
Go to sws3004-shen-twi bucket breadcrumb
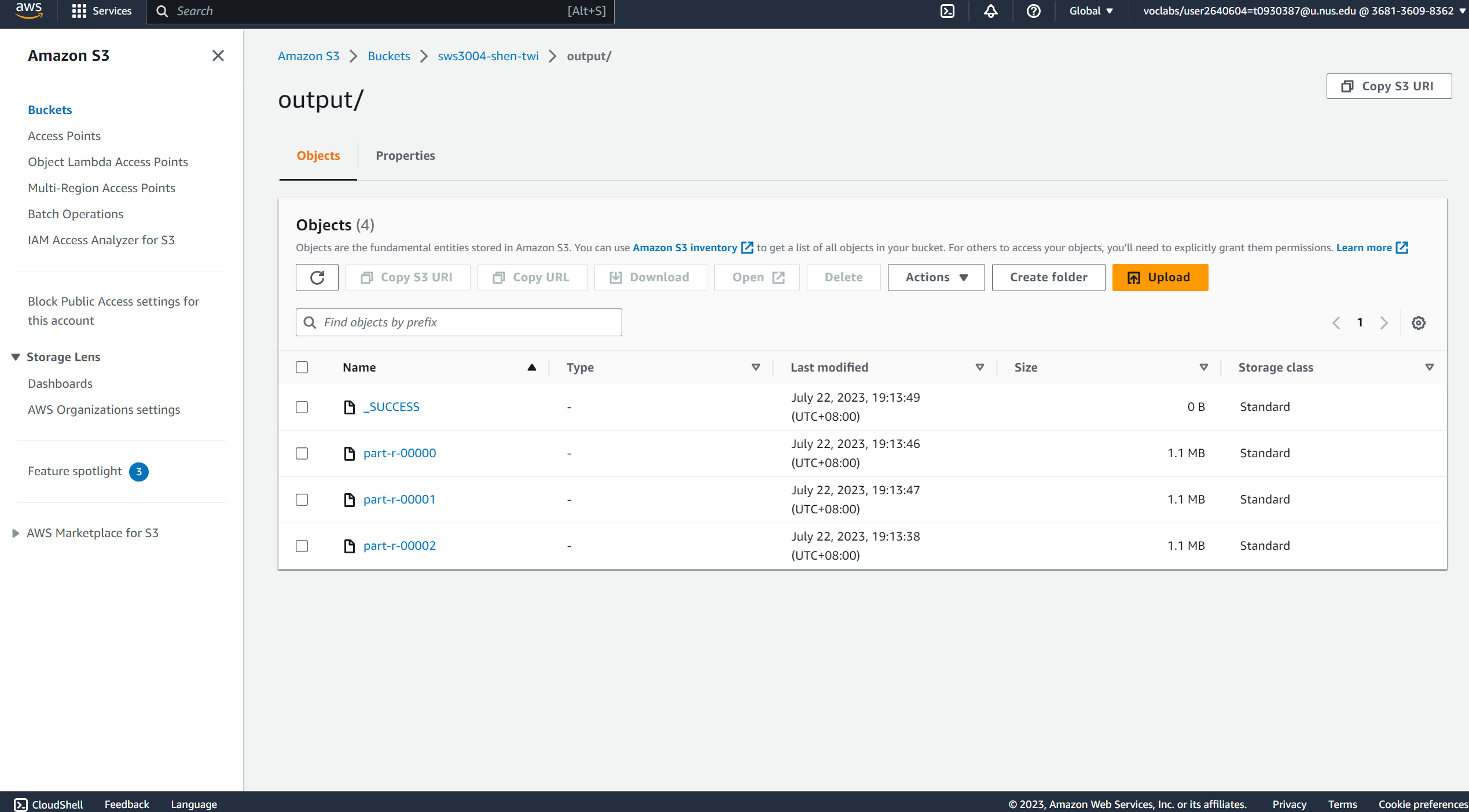coord(488,56)
